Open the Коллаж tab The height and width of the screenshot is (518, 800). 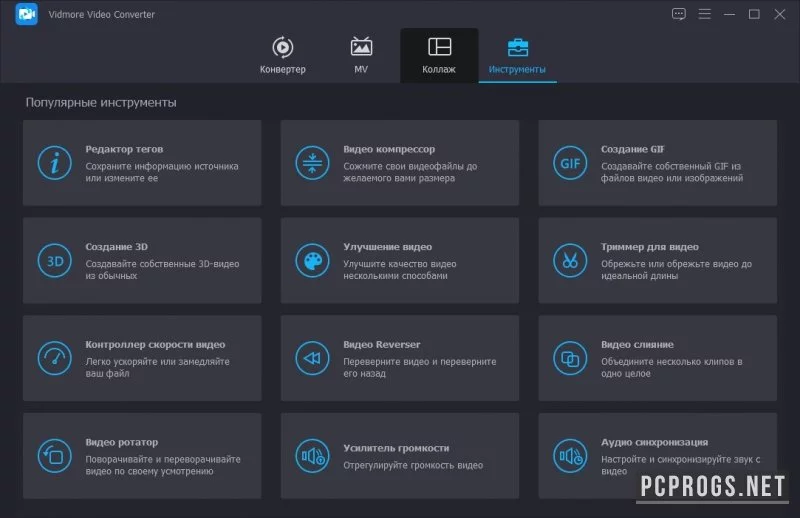439,55
